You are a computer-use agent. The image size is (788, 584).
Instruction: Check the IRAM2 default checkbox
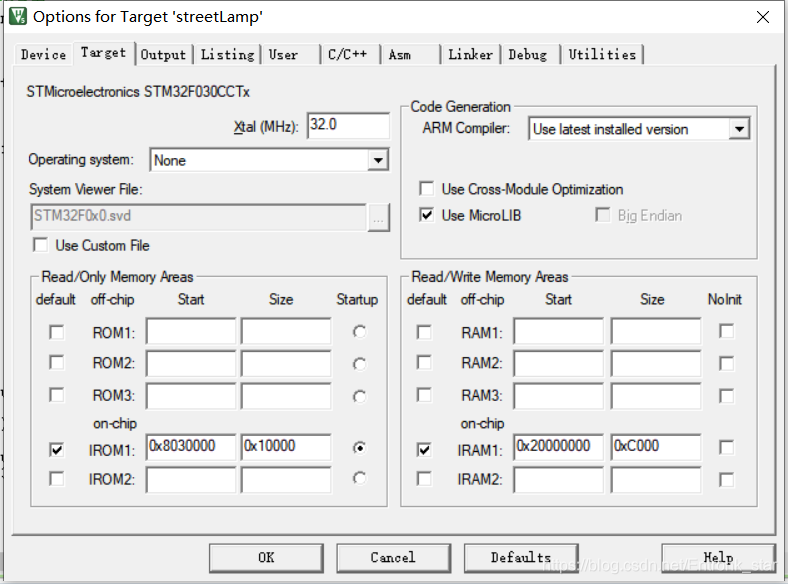[424, 478]
